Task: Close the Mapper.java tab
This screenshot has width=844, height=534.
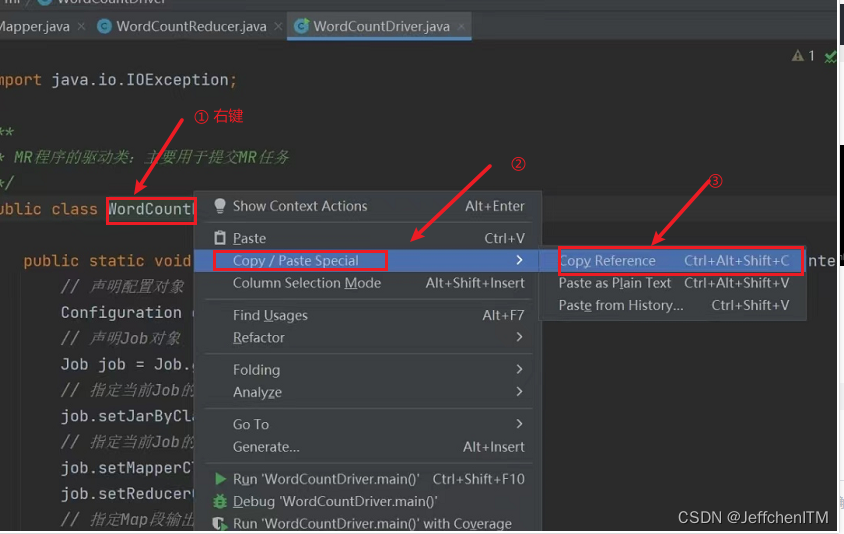Action: [81, 26]
